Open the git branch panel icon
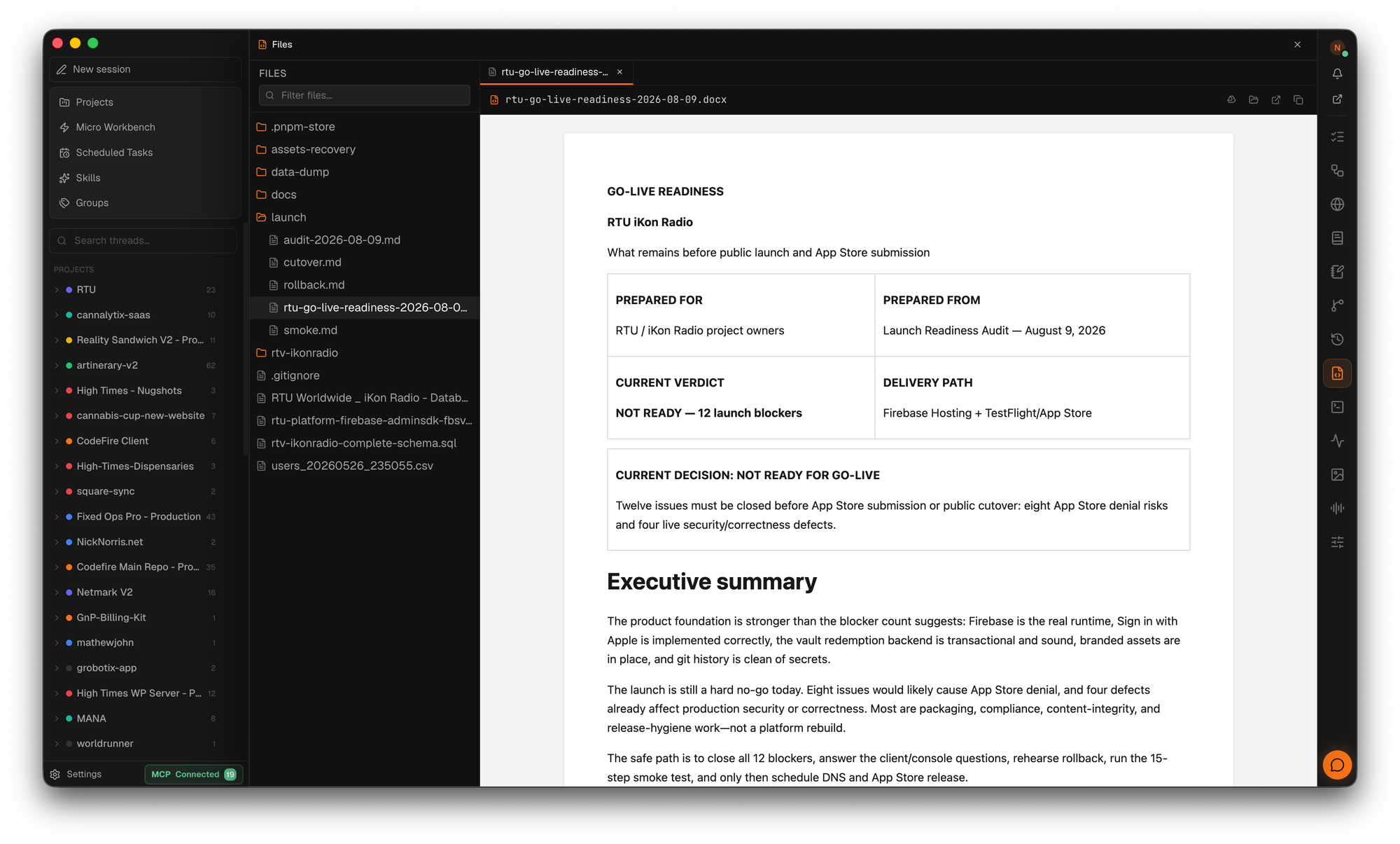1400x844 pixels. 1337,305
